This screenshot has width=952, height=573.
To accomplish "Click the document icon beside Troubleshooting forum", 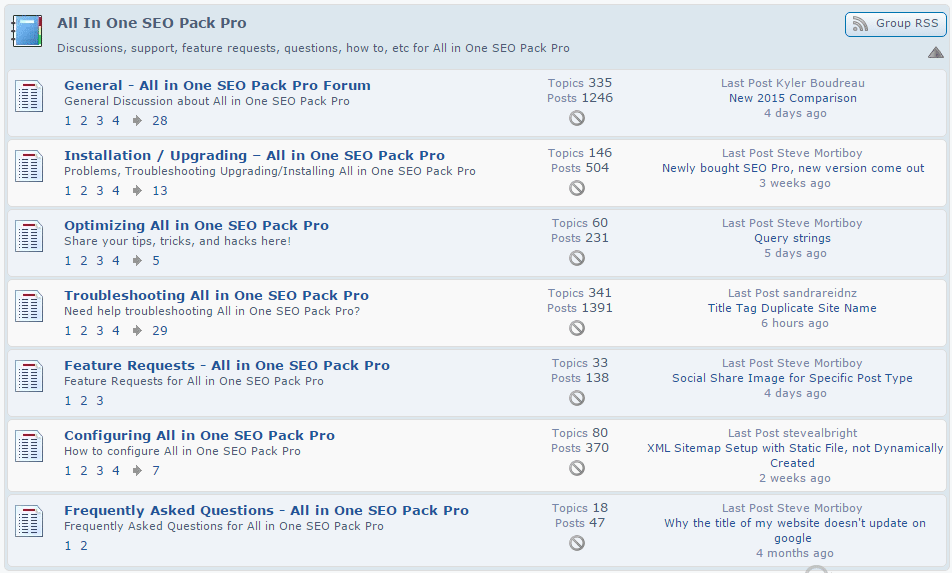I will coord(29,306).
